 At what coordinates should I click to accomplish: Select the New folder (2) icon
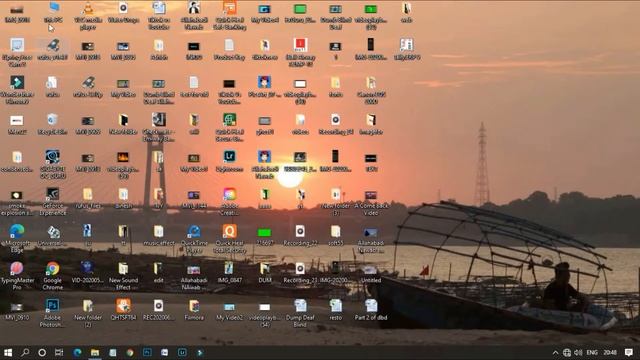coord(88,313)
